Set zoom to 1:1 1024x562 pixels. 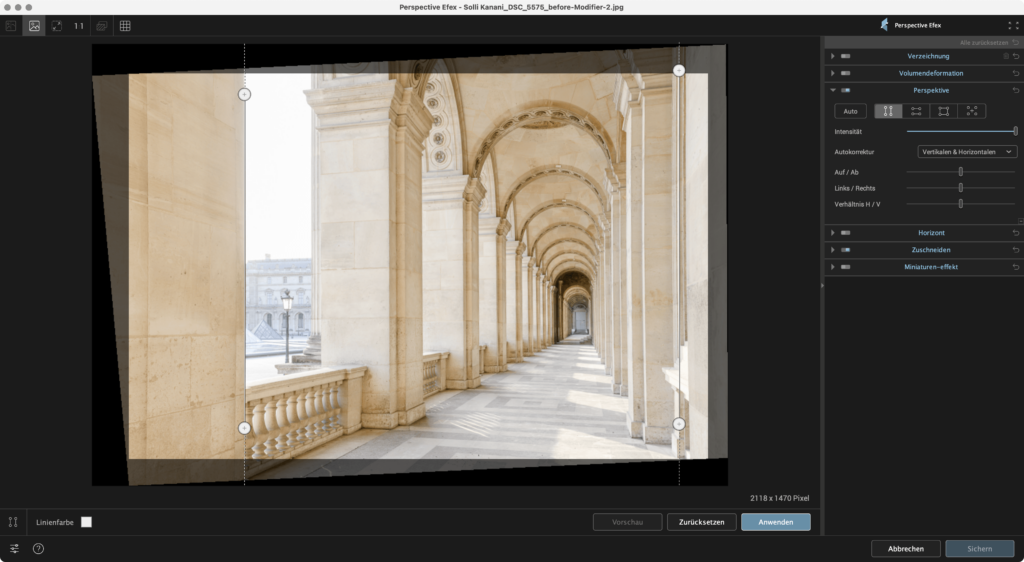(79, 26)
